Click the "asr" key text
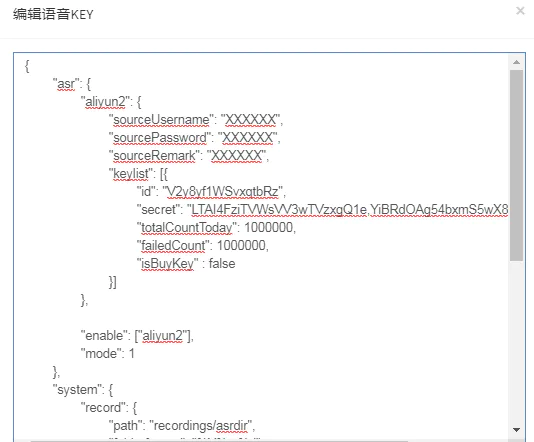Screen dimensions: 534x442 pos(66,84)
